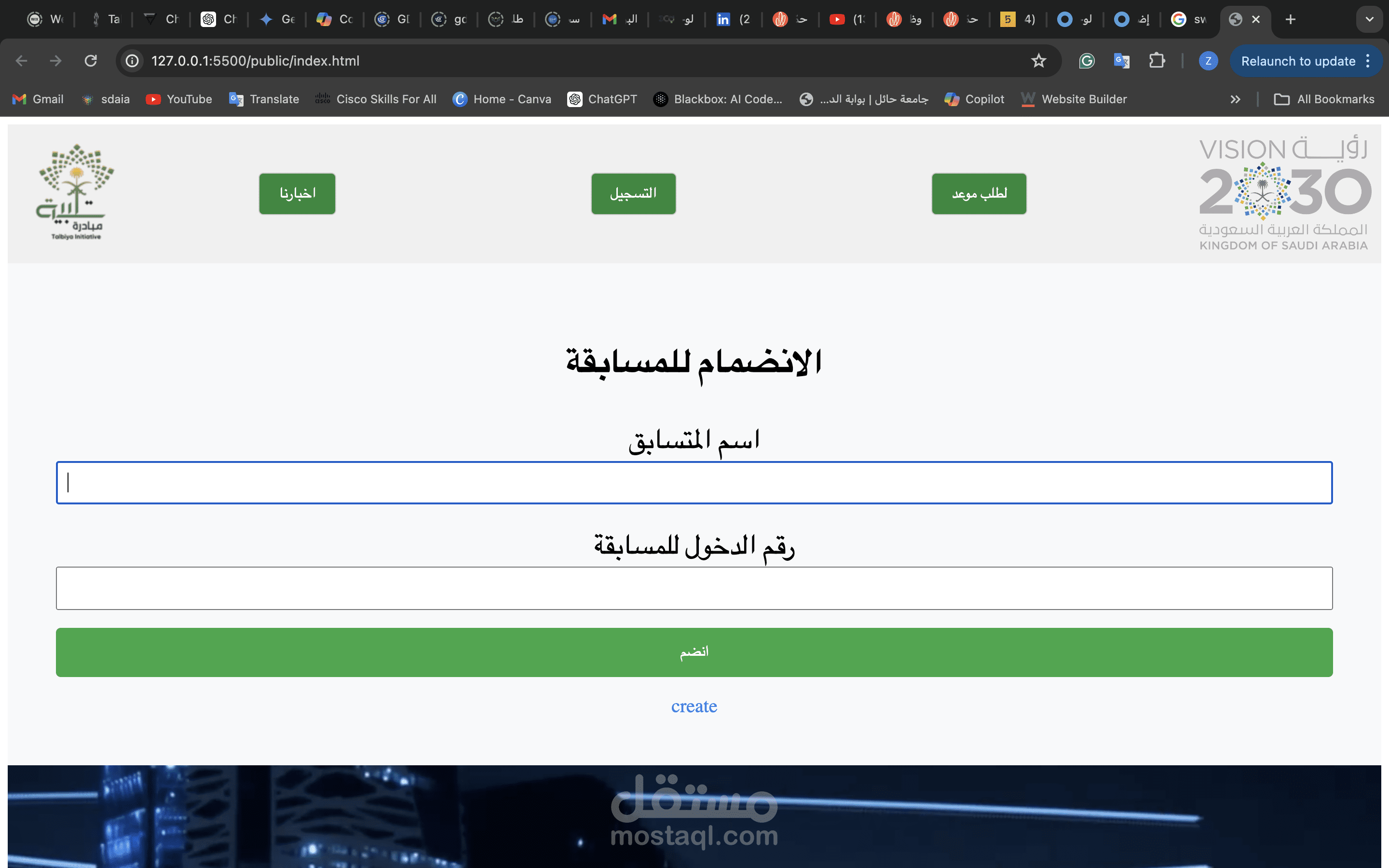Bookmark this page with the star icon
Screen dimensions: 1389x868
[x=1038, y=61]
